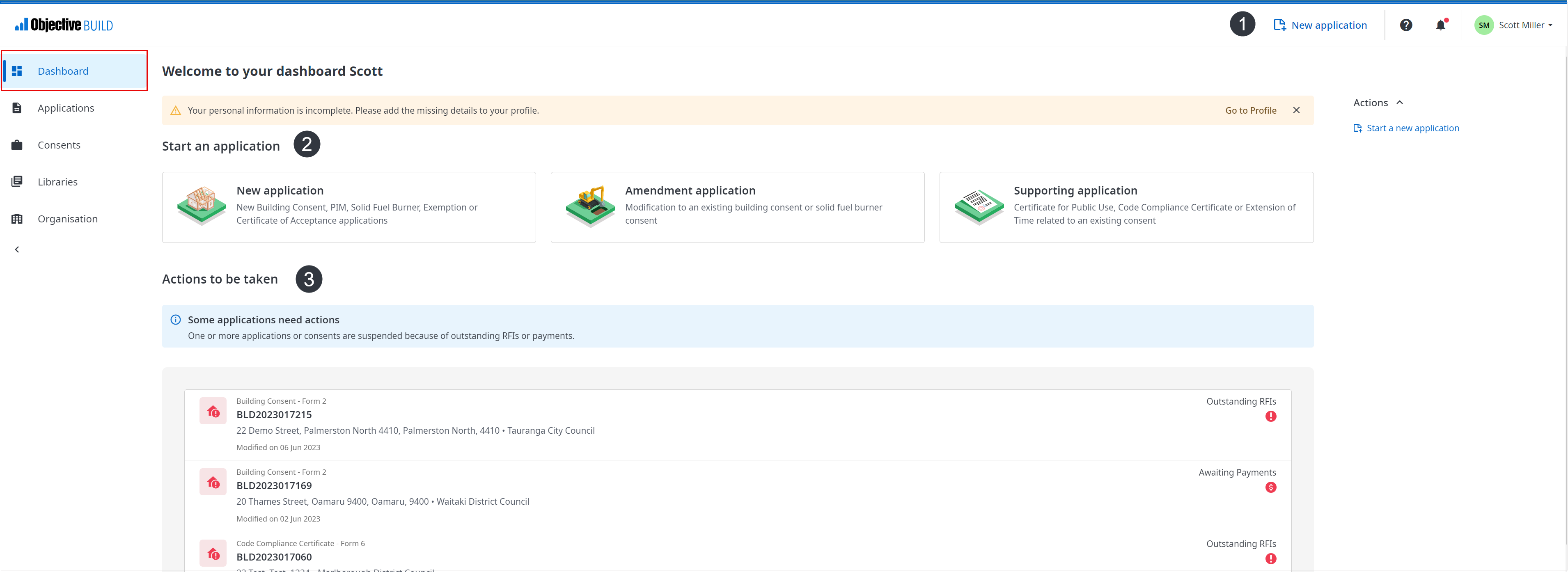The image size is (1568, 572).
Task: Click the warning triangle icon
Action: (175, 111)
